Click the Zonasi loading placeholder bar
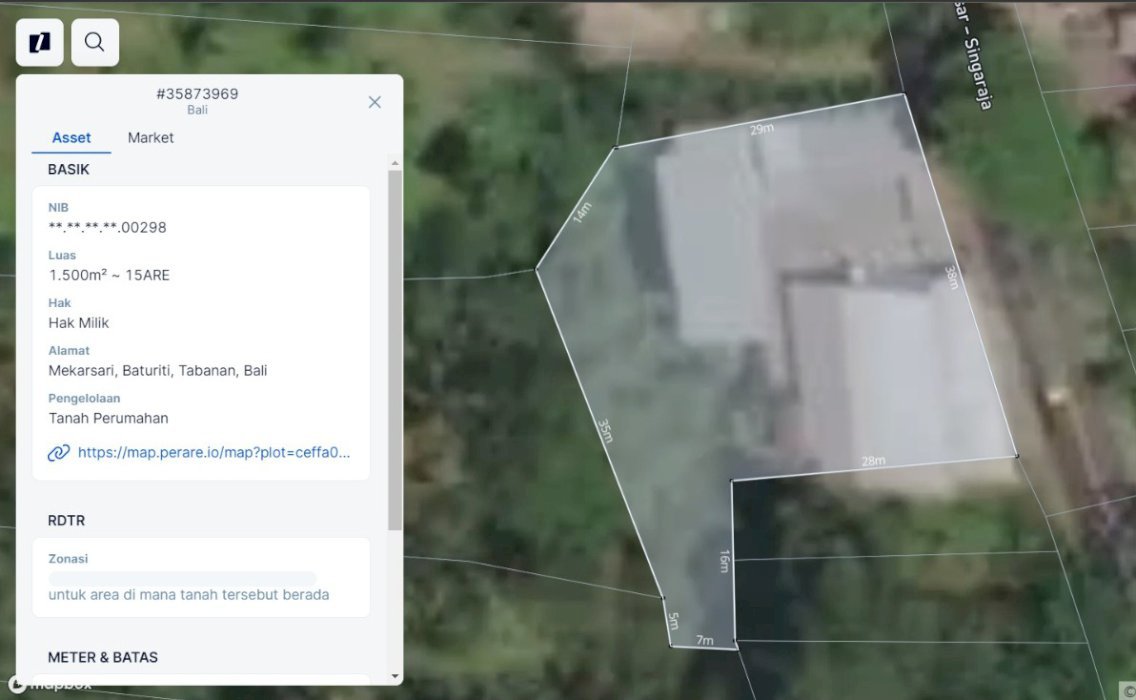Image resolution: width=1136 pixels, height=700 pixels. [x=182, y=579]
